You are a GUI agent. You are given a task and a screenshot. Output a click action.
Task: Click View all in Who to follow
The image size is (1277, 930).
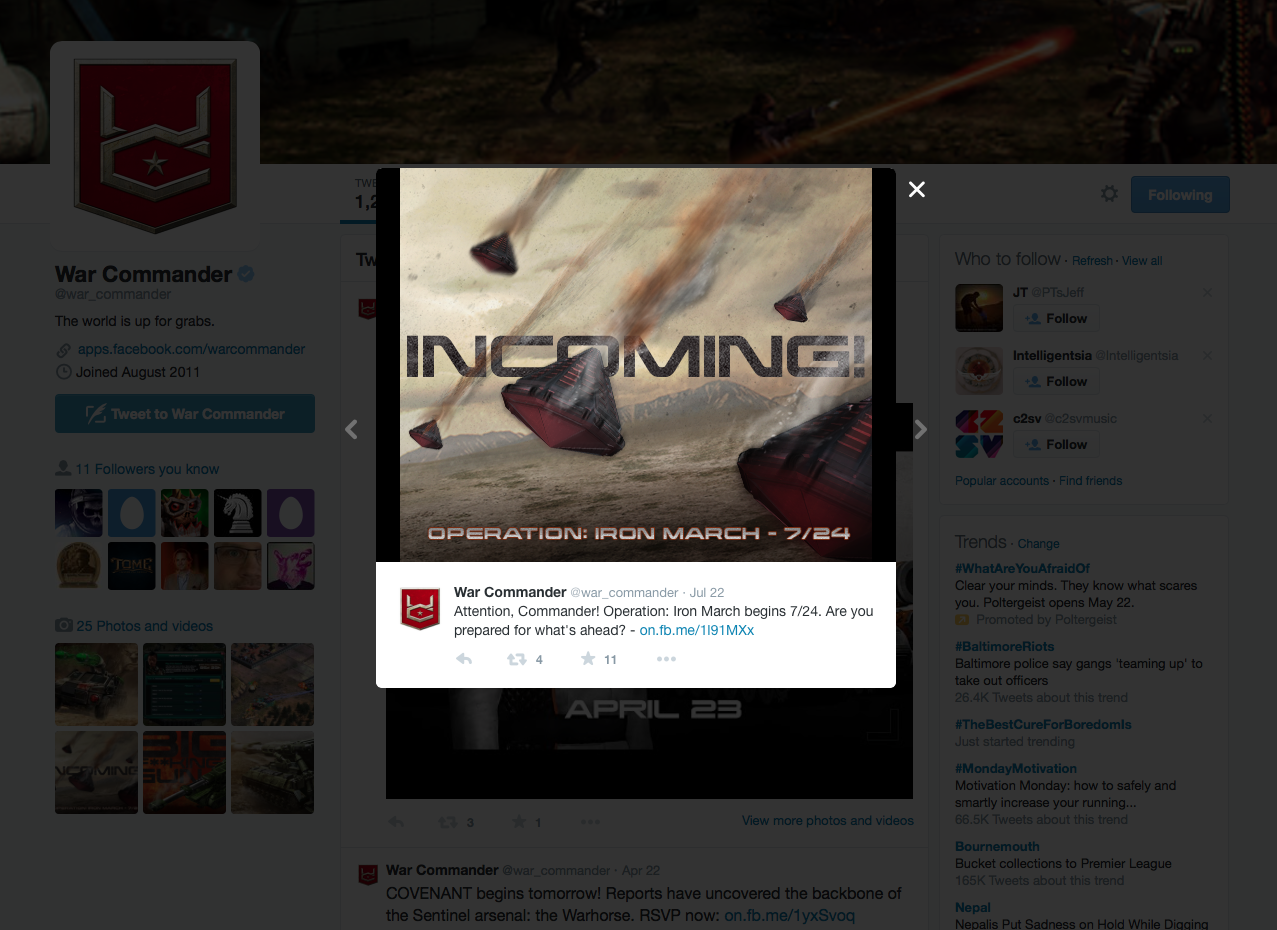pos(1142,261)
